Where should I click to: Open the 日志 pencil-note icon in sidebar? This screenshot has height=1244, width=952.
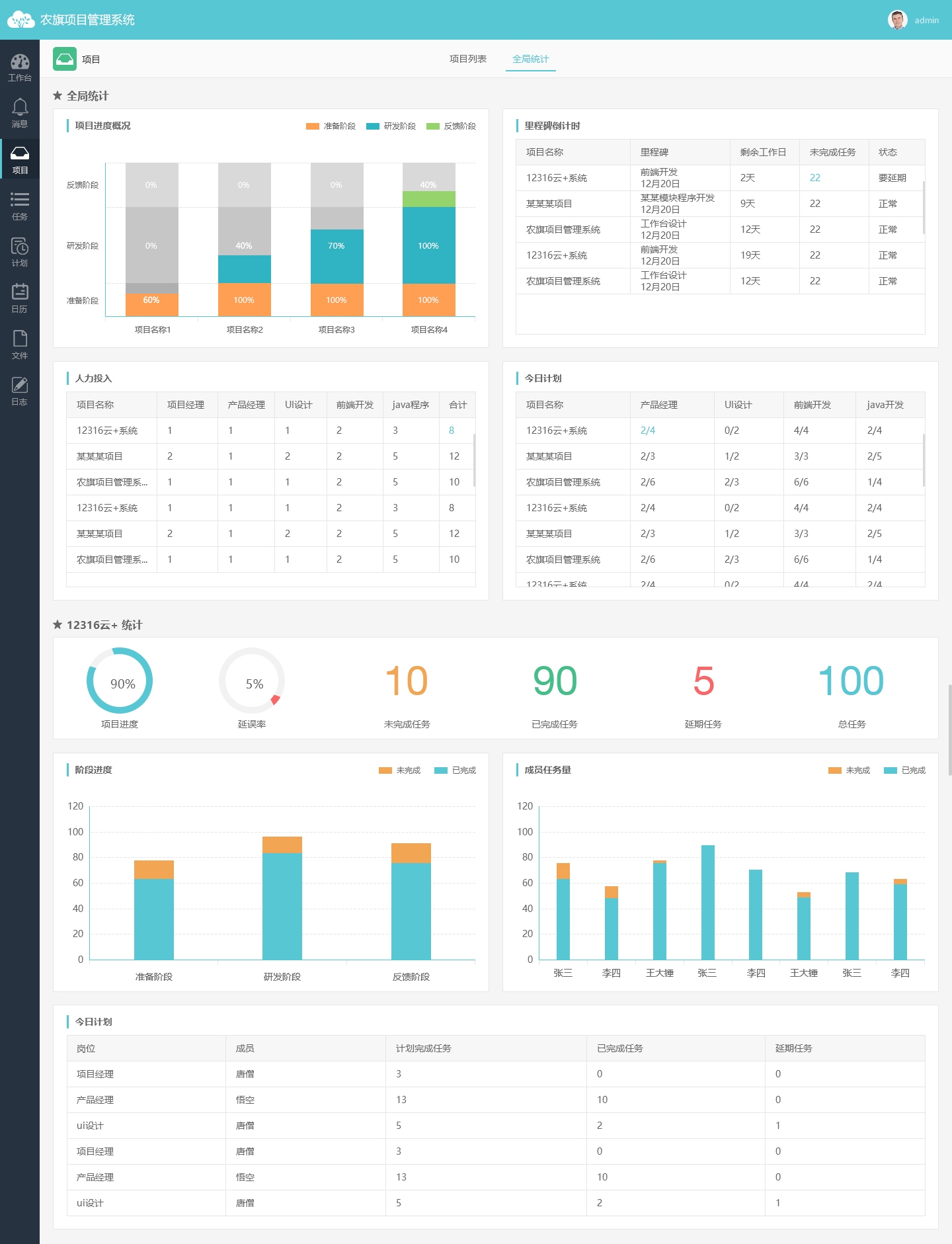pos(20,391)
